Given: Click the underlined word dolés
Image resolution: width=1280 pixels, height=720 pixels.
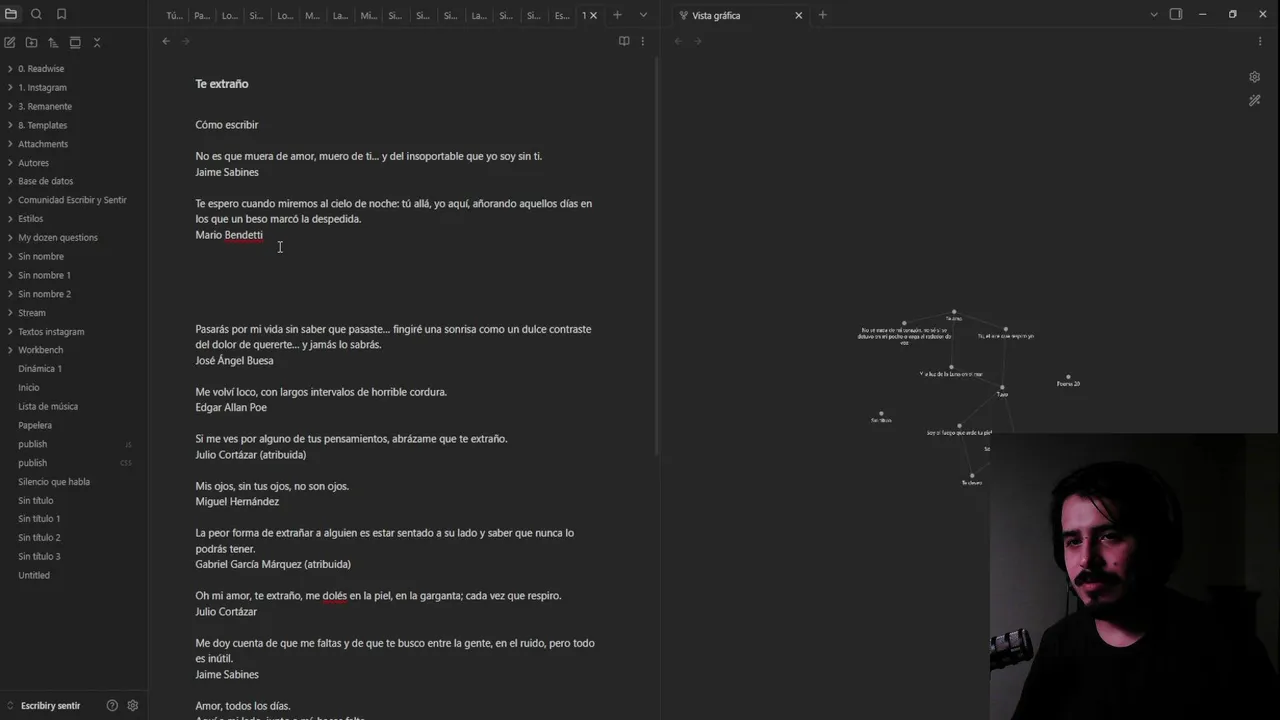Looking at the screenshot, I should (334, 596).
